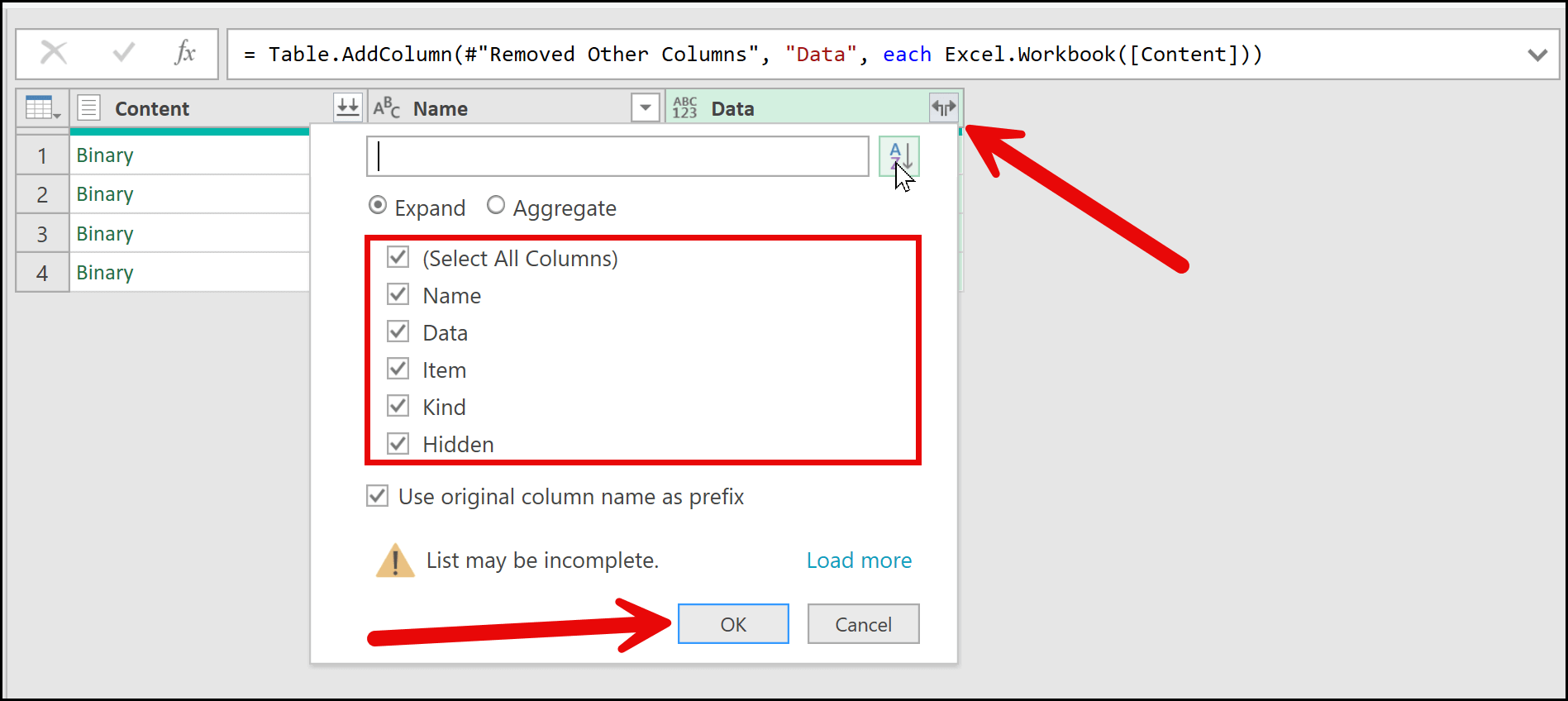This screenshot has height=701, width=1568.
Task: Click the ABC123 data type icon
Action: pos(684,108)
